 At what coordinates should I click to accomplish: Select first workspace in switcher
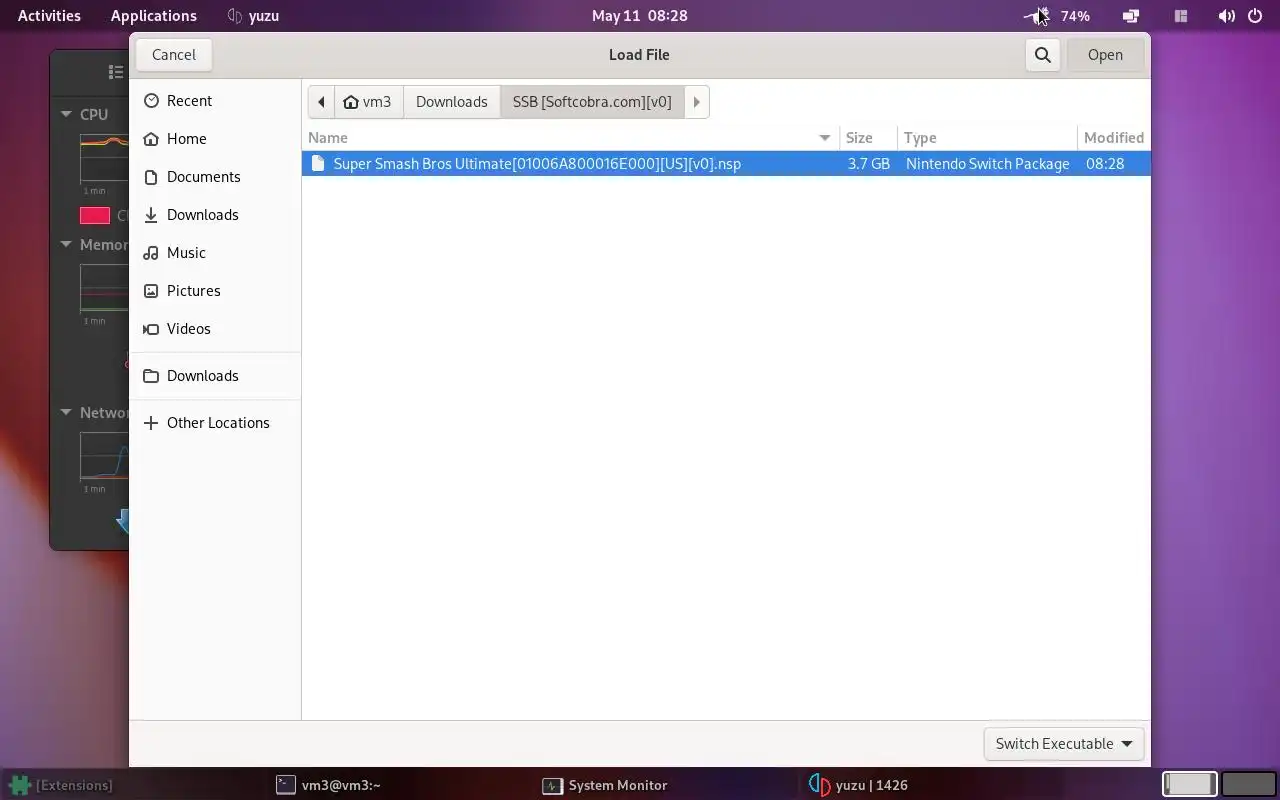pos(1189,784)
